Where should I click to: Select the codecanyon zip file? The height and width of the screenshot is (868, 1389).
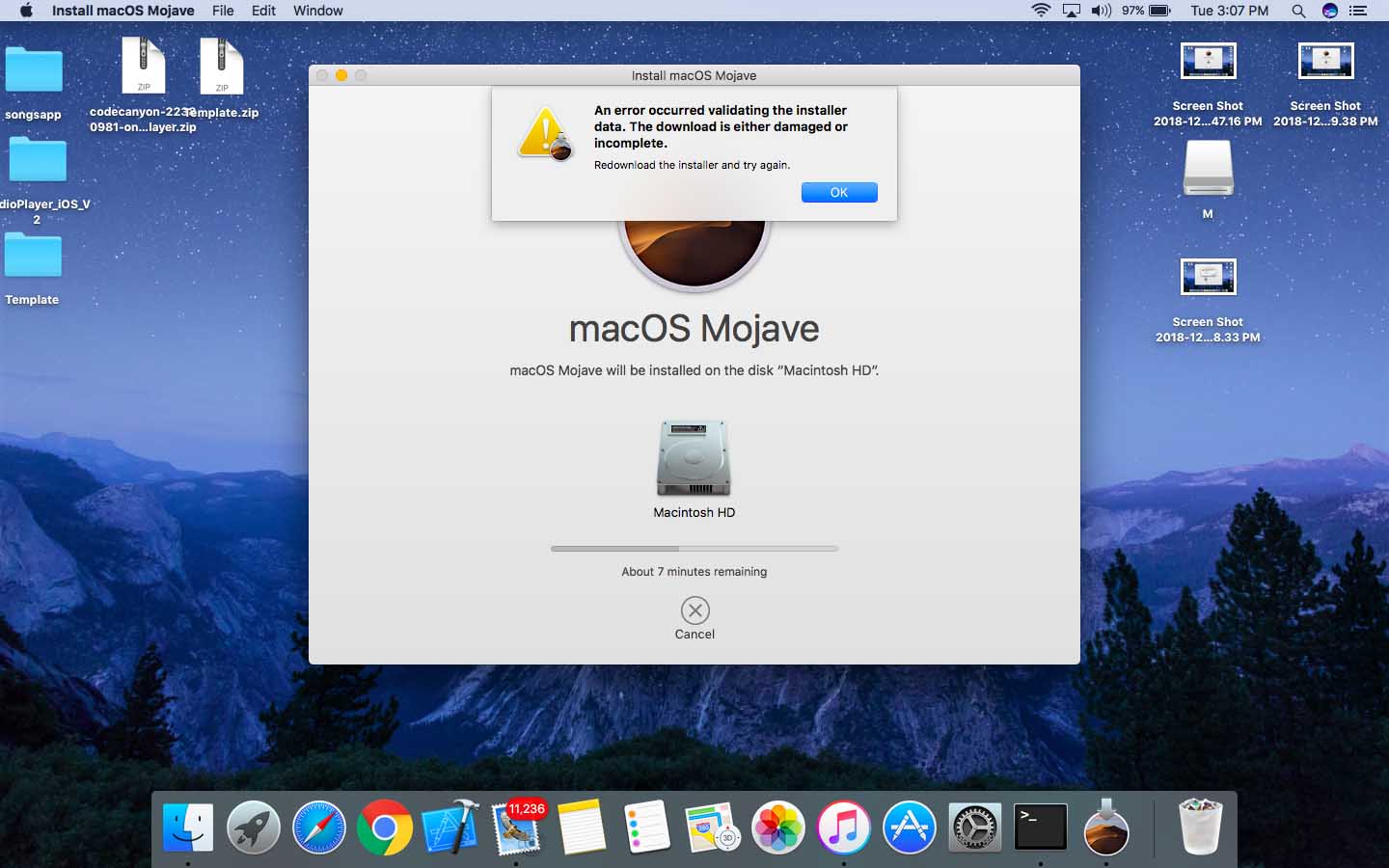(144, 67)
